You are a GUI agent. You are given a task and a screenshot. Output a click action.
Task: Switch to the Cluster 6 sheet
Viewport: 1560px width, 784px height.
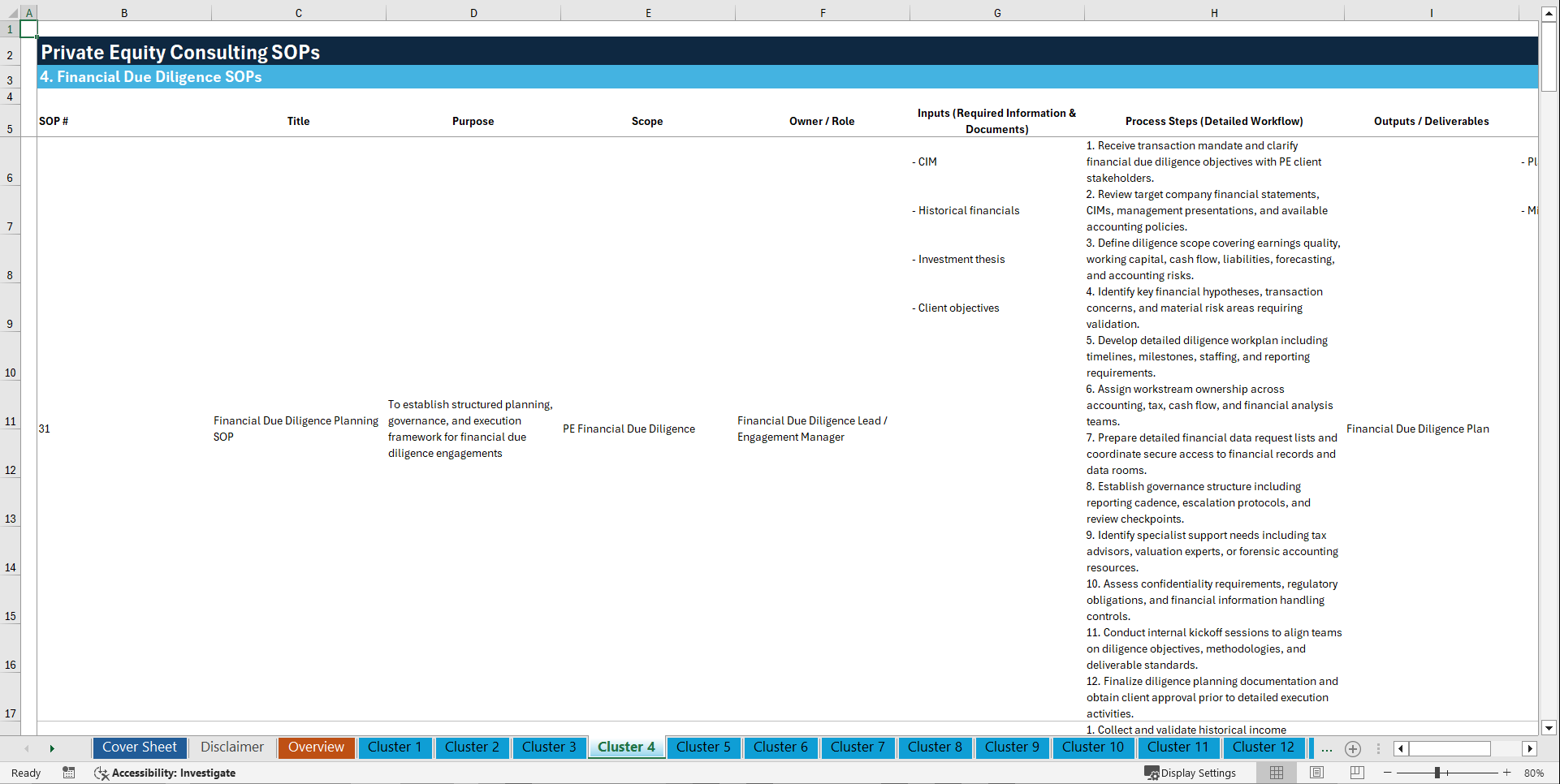(780, 747)
